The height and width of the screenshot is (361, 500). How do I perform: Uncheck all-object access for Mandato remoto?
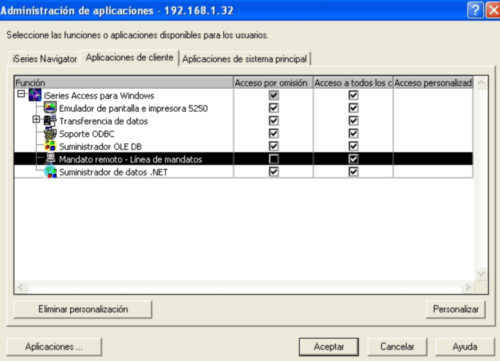point(353,159)
